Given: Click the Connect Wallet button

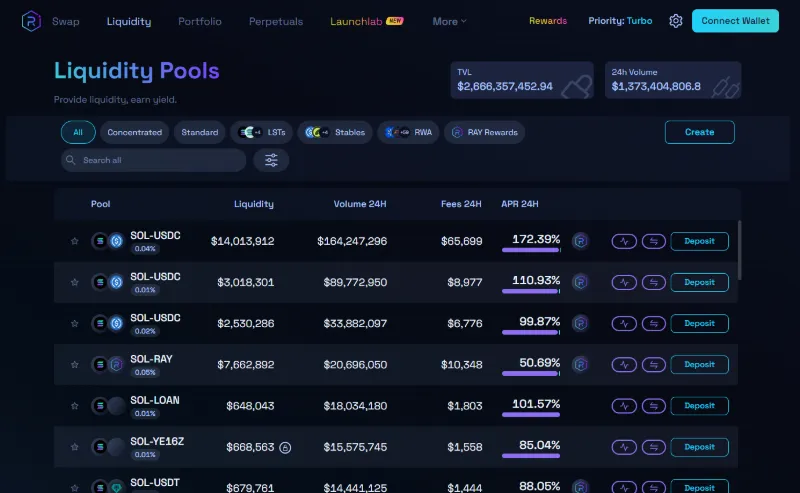Looking at the screenshot, I should 735,21.
